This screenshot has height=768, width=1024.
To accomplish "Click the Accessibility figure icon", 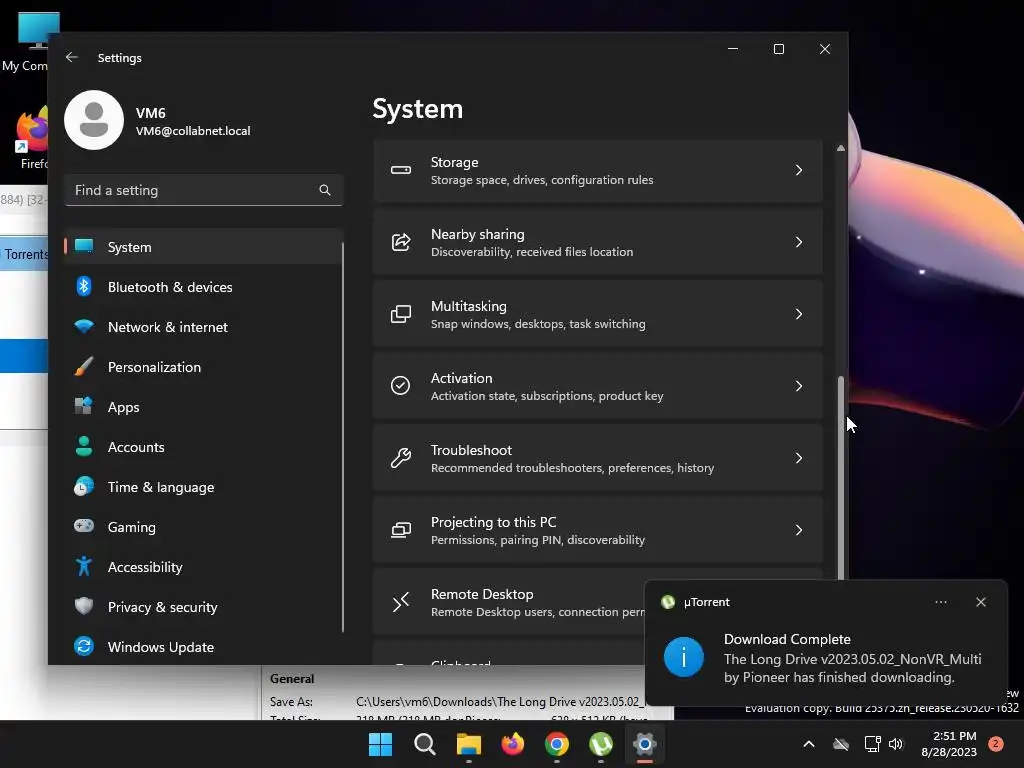I will tap(84, 566).
